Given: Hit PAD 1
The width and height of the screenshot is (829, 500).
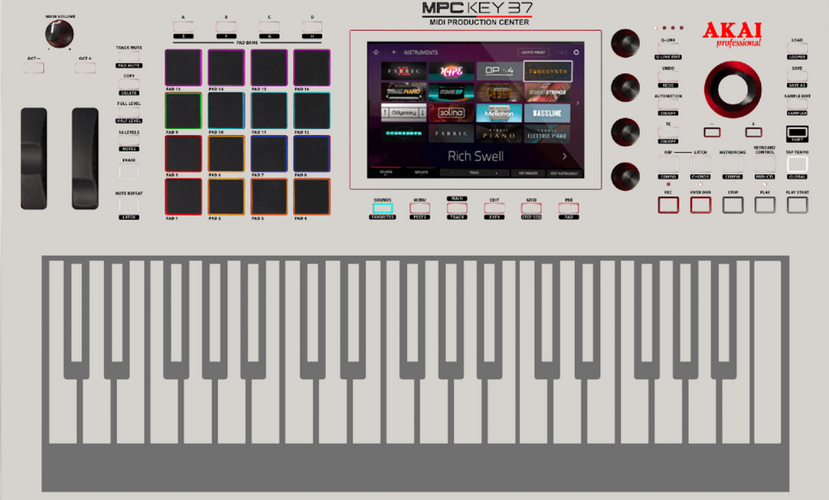Looking at the screenshot, I should coord(183,197).
